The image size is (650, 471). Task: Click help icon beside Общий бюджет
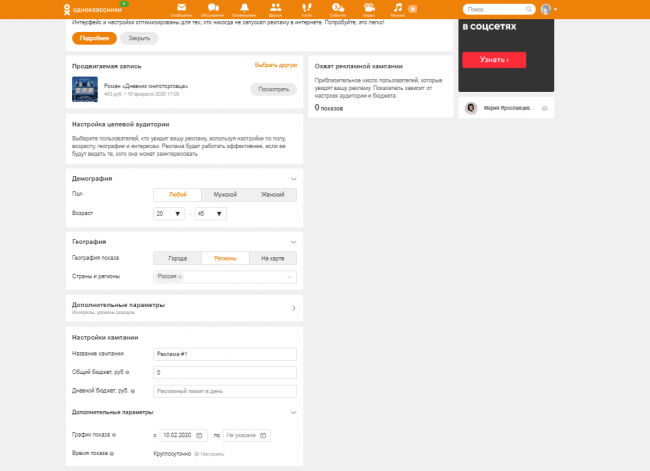point(127,372)
